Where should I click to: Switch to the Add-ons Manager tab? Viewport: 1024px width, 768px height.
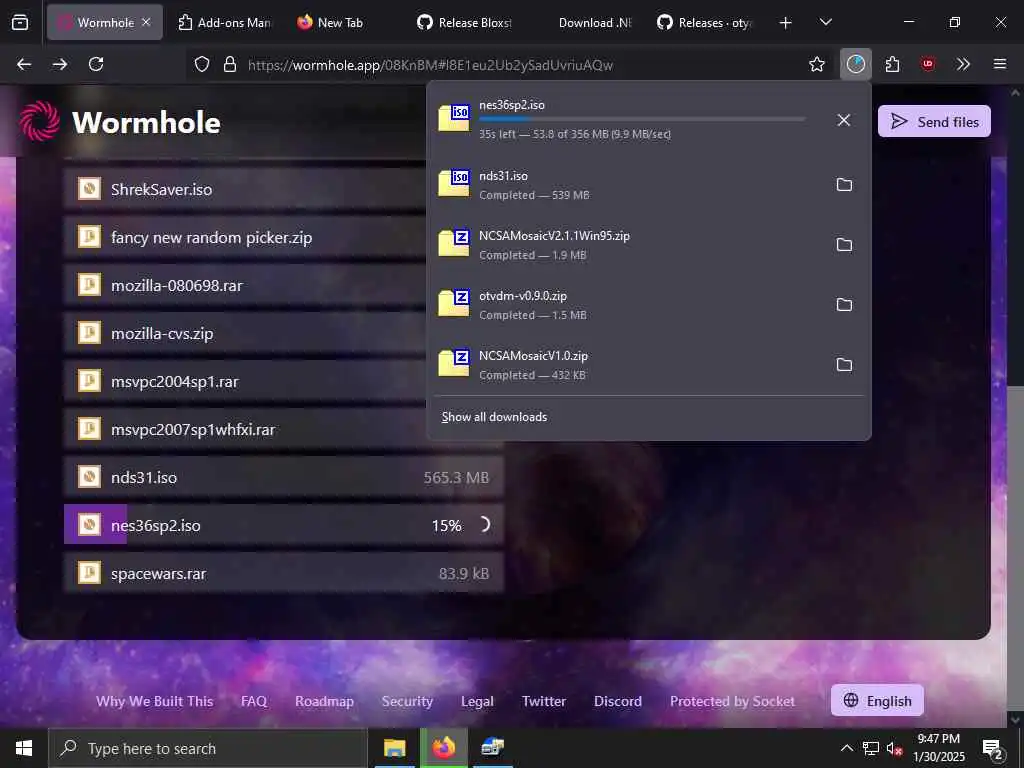[225, 22]
